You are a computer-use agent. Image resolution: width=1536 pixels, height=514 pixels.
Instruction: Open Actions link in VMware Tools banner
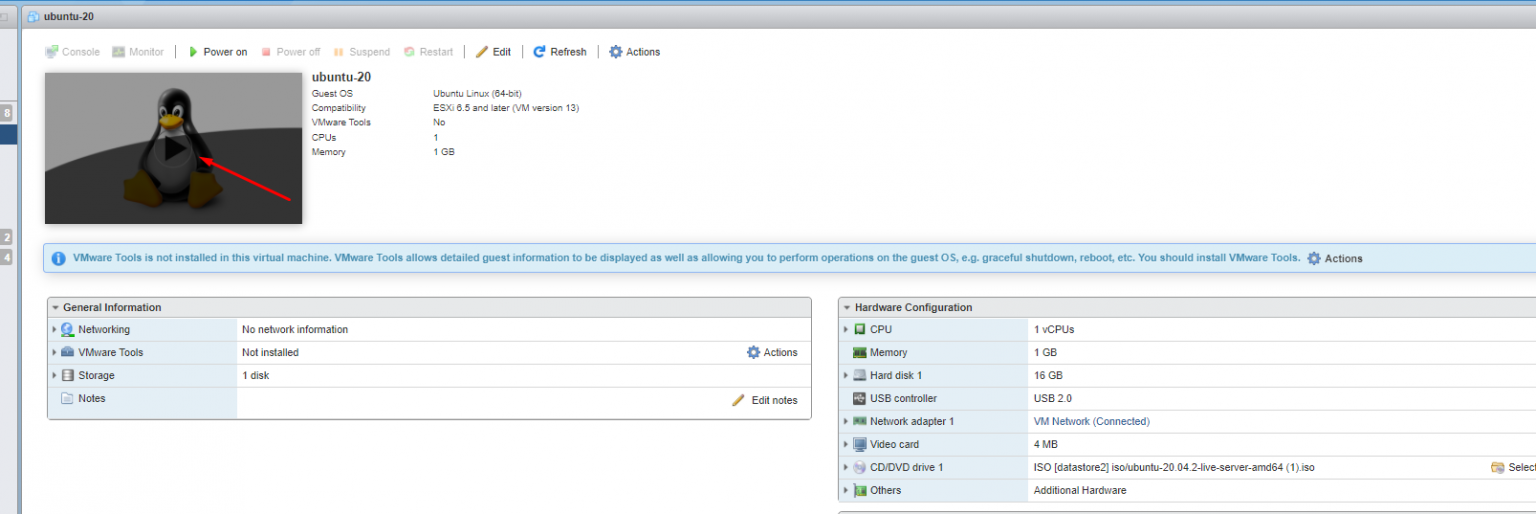(x=1335, y=258)
